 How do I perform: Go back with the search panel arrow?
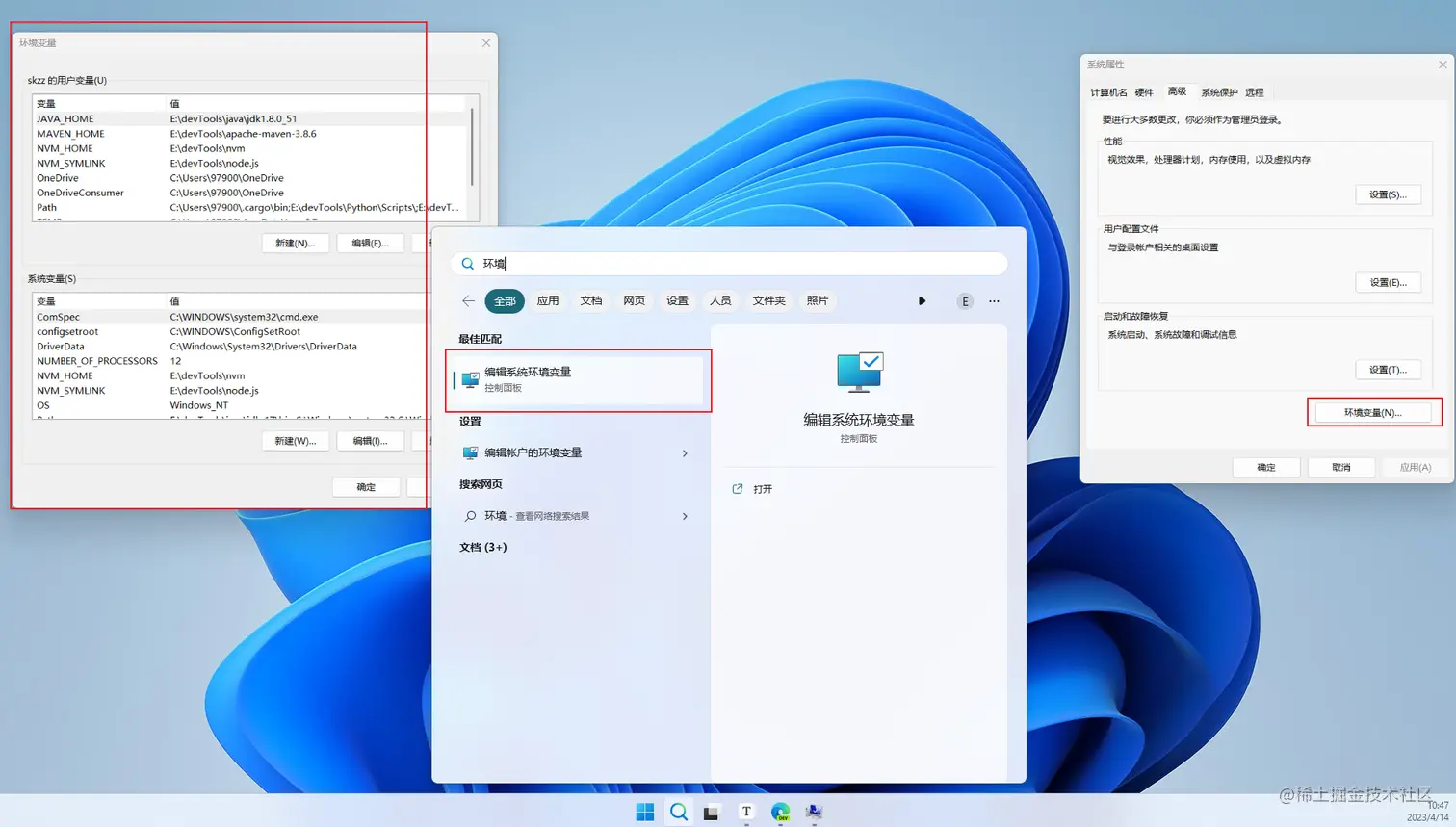click(468, 301)
